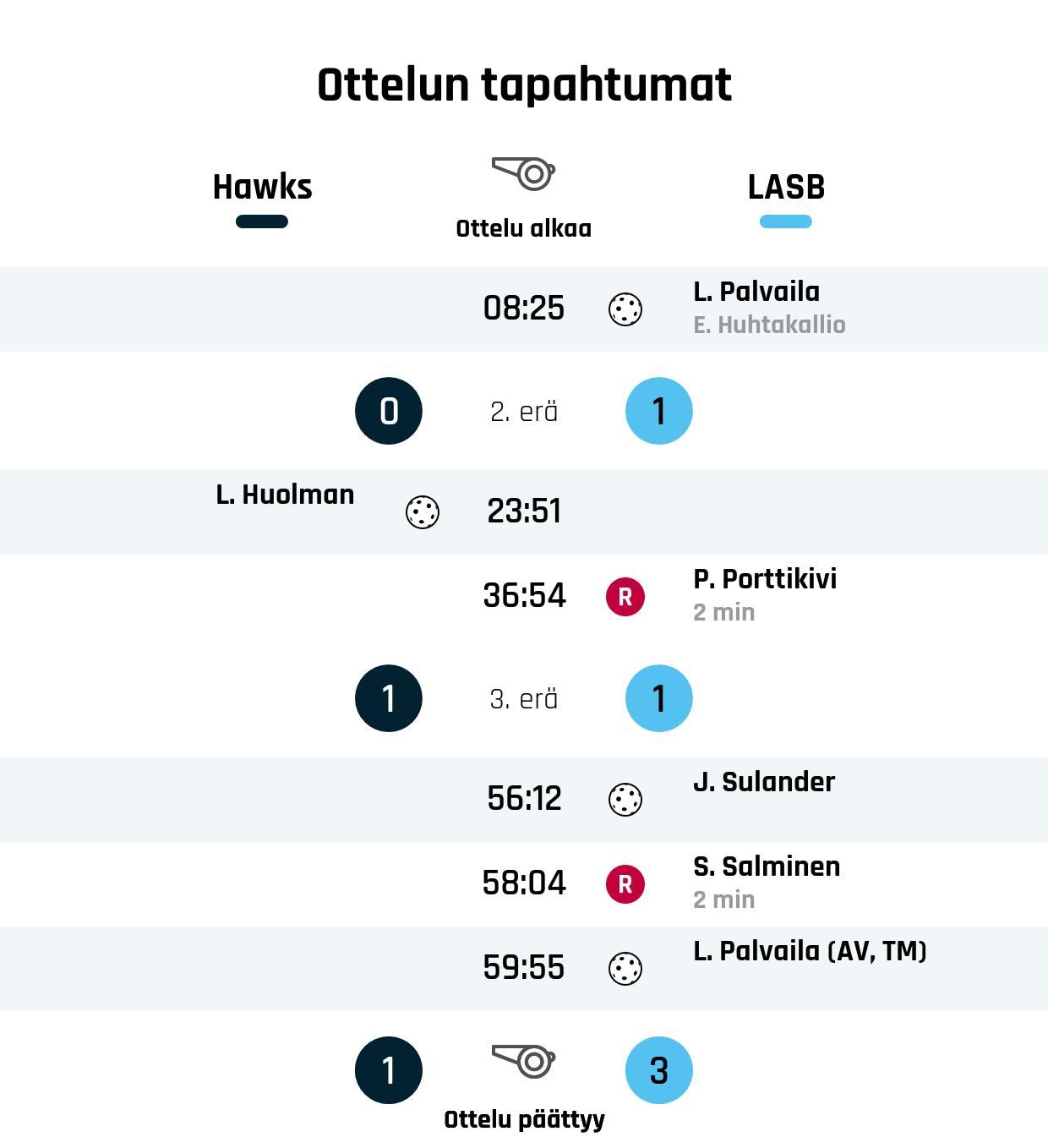Click the 2. erä period marker
Image resolution: width=1048 pixels, height=1148 pixels.
524,412
